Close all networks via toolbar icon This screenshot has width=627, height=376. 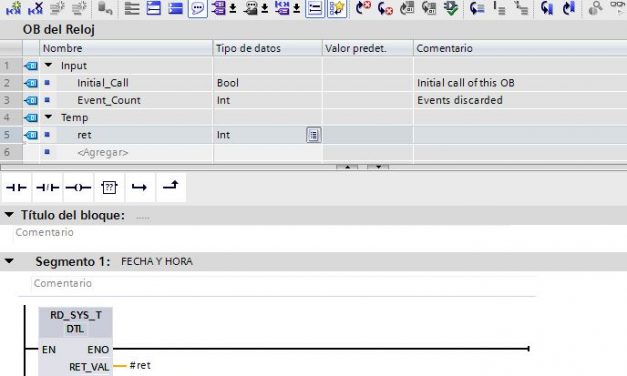coord(175,8)
